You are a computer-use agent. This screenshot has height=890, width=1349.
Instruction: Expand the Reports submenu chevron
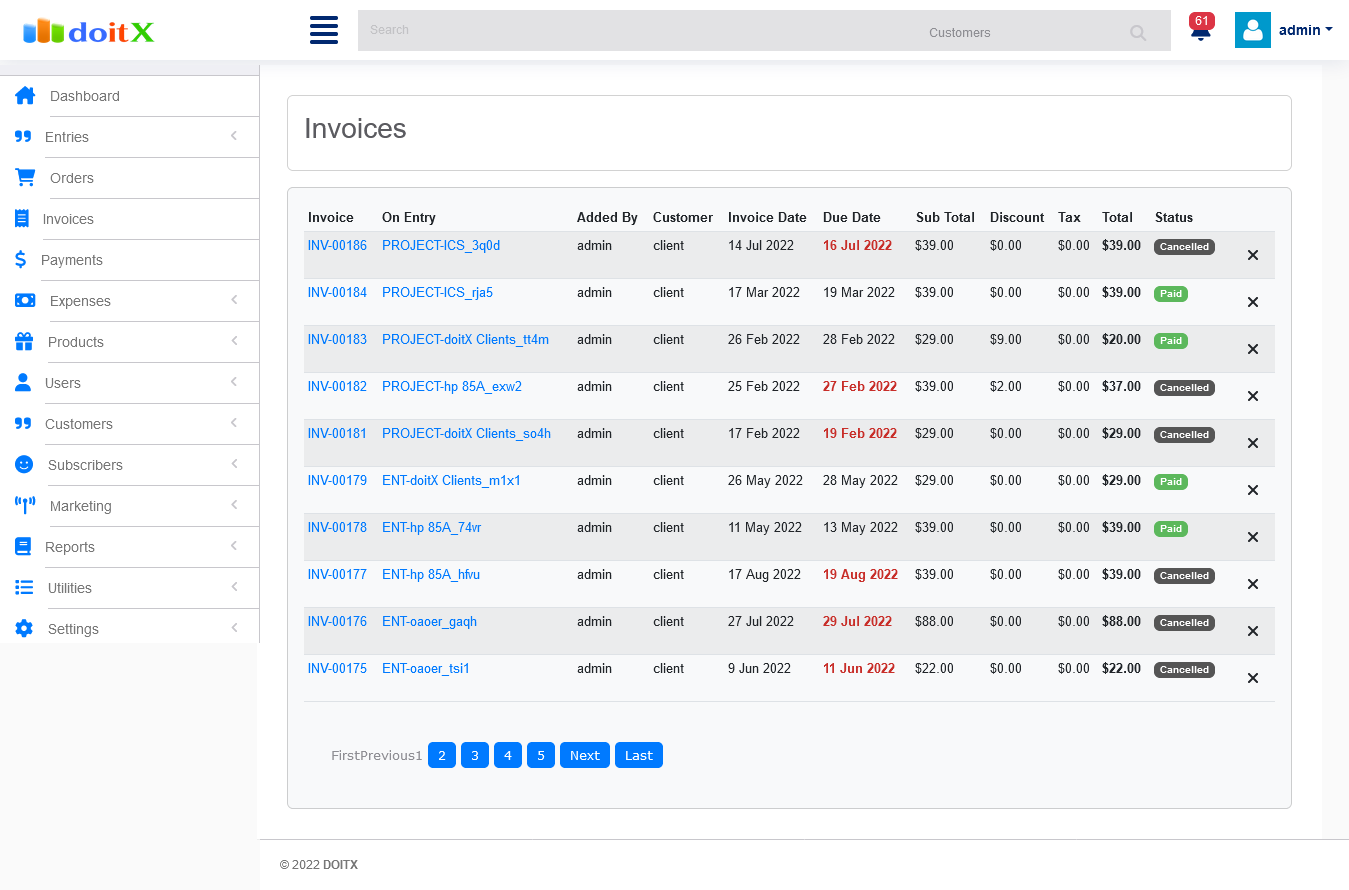[234, 546]
